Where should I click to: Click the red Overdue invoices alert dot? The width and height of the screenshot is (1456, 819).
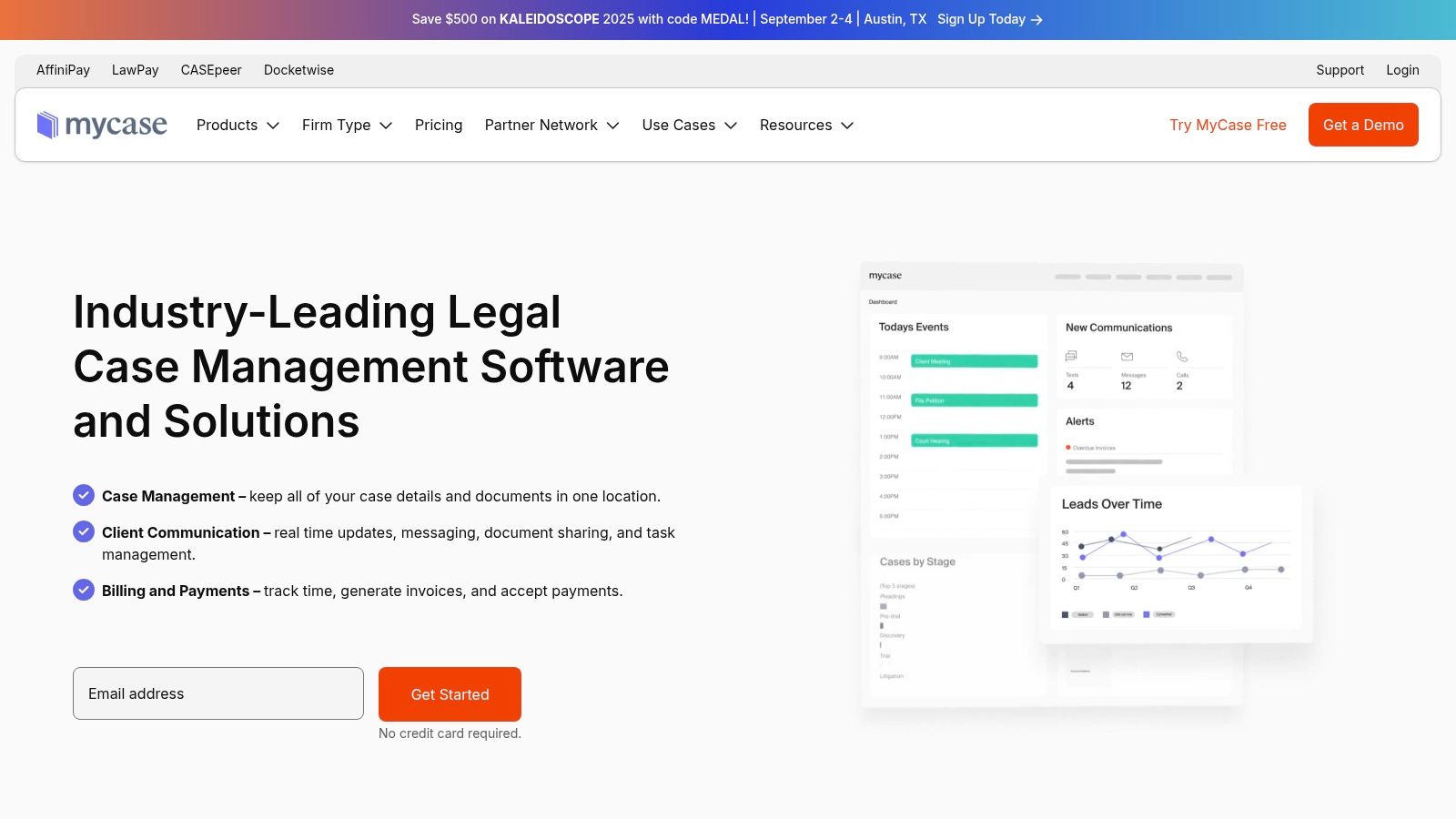[1067, 447]
